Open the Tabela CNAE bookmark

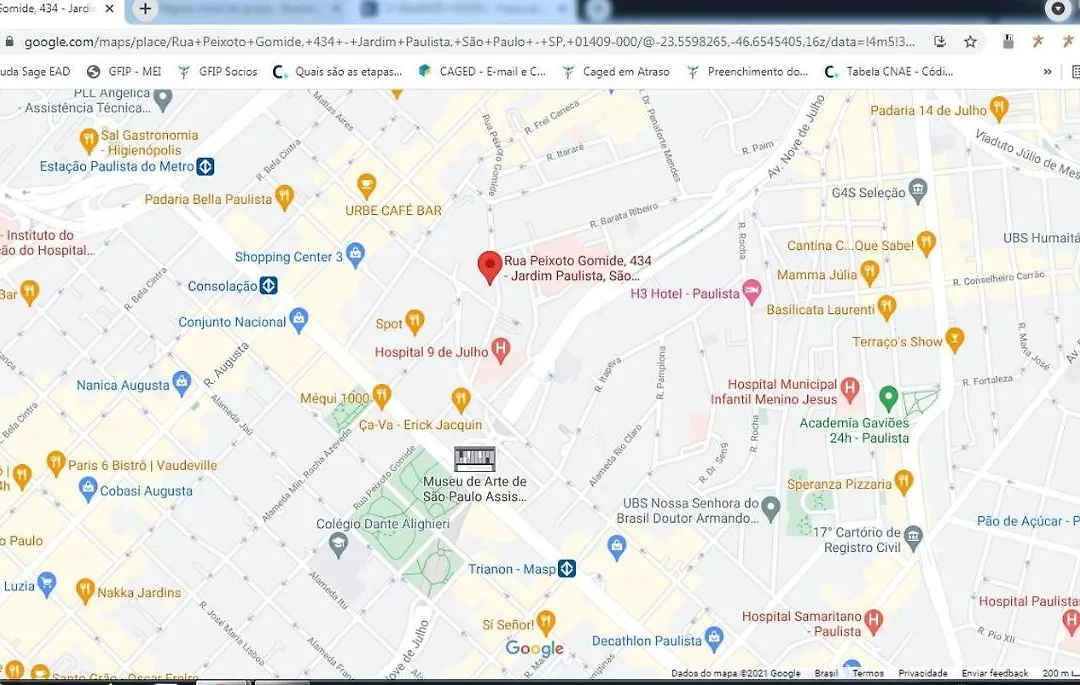pos(889,72)
